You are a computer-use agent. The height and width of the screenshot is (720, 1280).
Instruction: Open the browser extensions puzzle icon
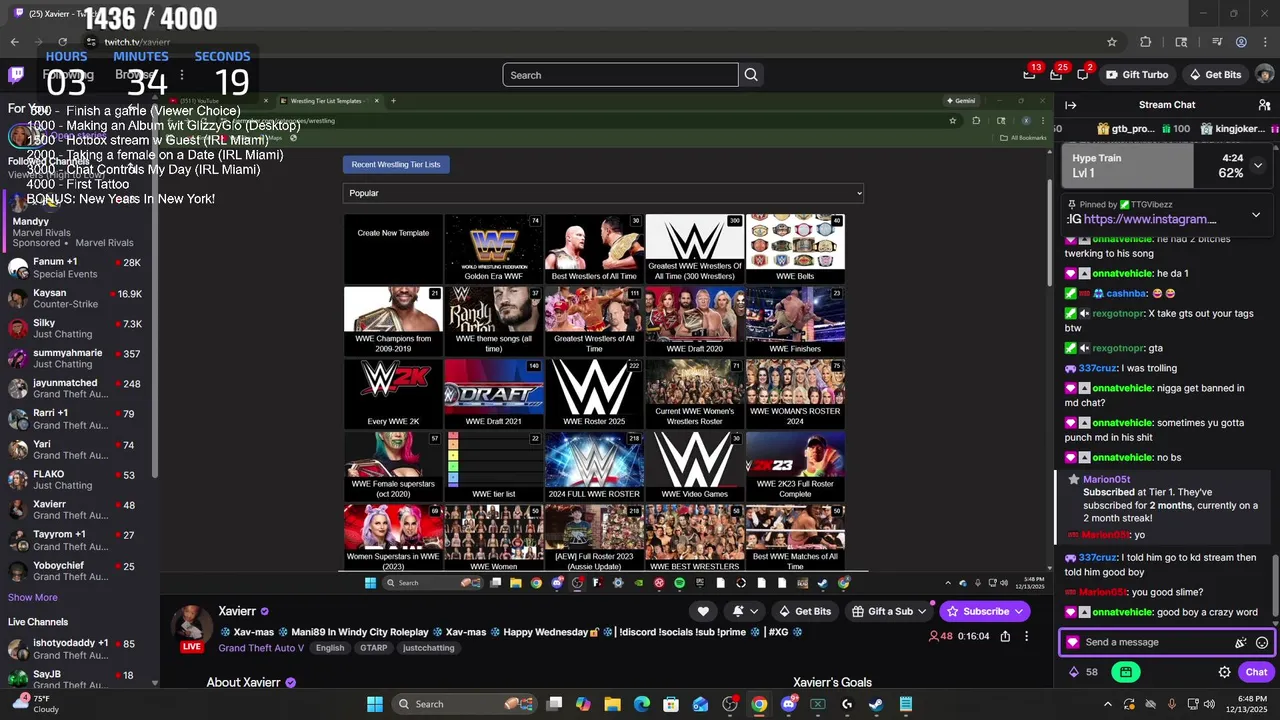[1146, 42]
